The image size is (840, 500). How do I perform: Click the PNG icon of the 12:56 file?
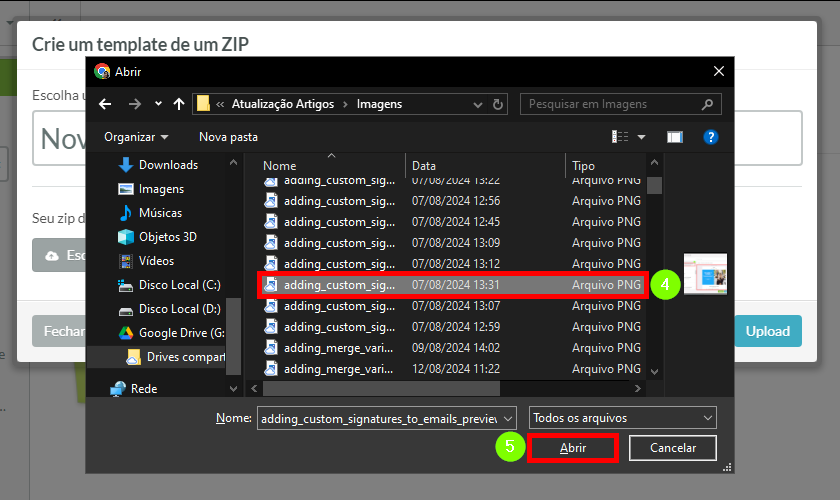tap(271, 201)
